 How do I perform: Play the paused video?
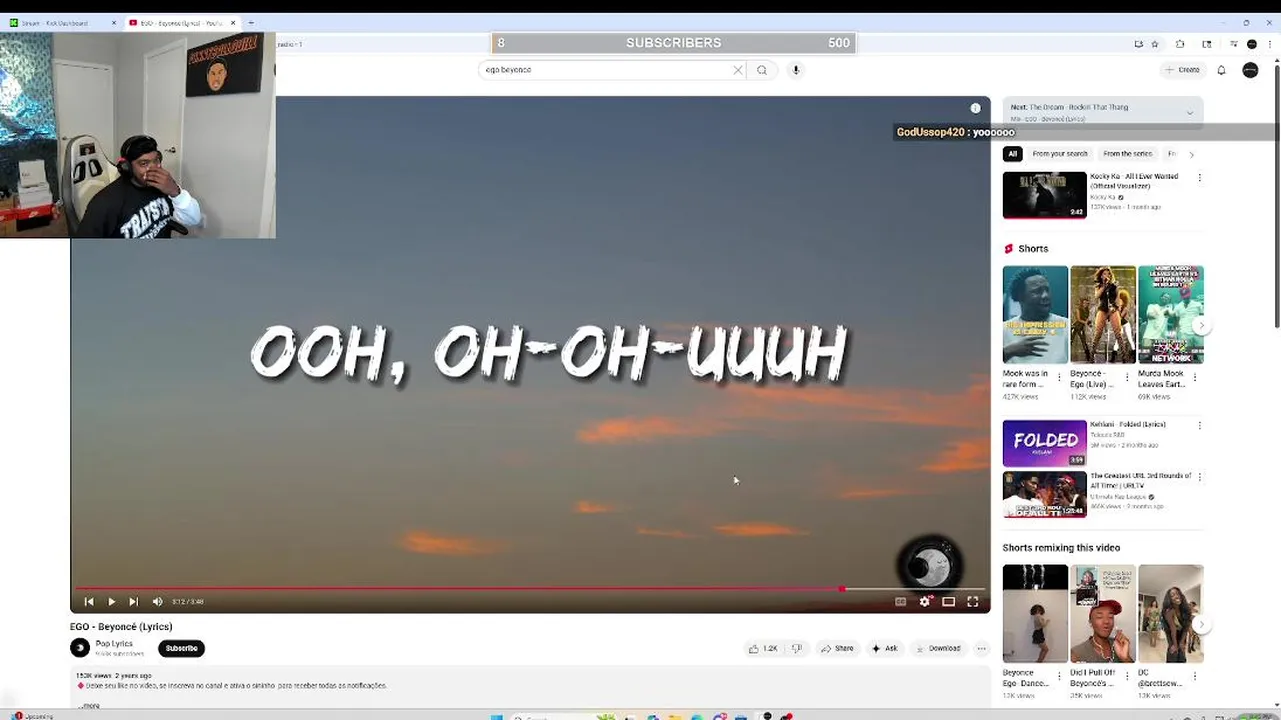[x=111, y=602]
